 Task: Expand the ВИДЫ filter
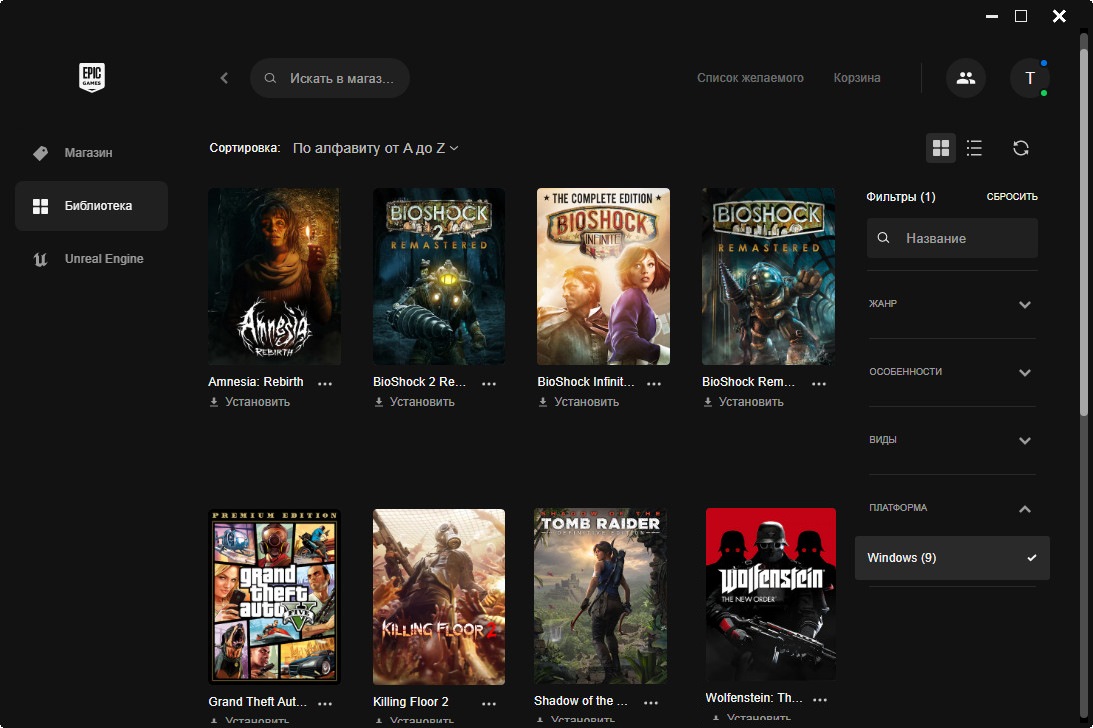(x=951, y=440)
